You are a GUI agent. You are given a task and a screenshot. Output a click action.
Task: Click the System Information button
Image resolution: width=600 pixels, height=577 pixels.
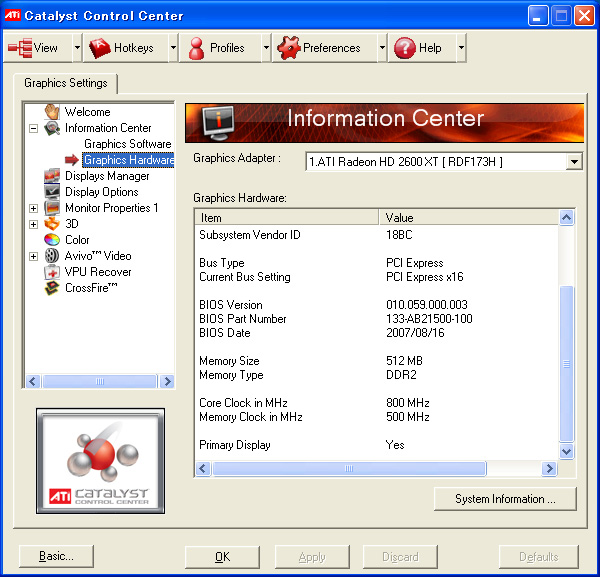506,499
